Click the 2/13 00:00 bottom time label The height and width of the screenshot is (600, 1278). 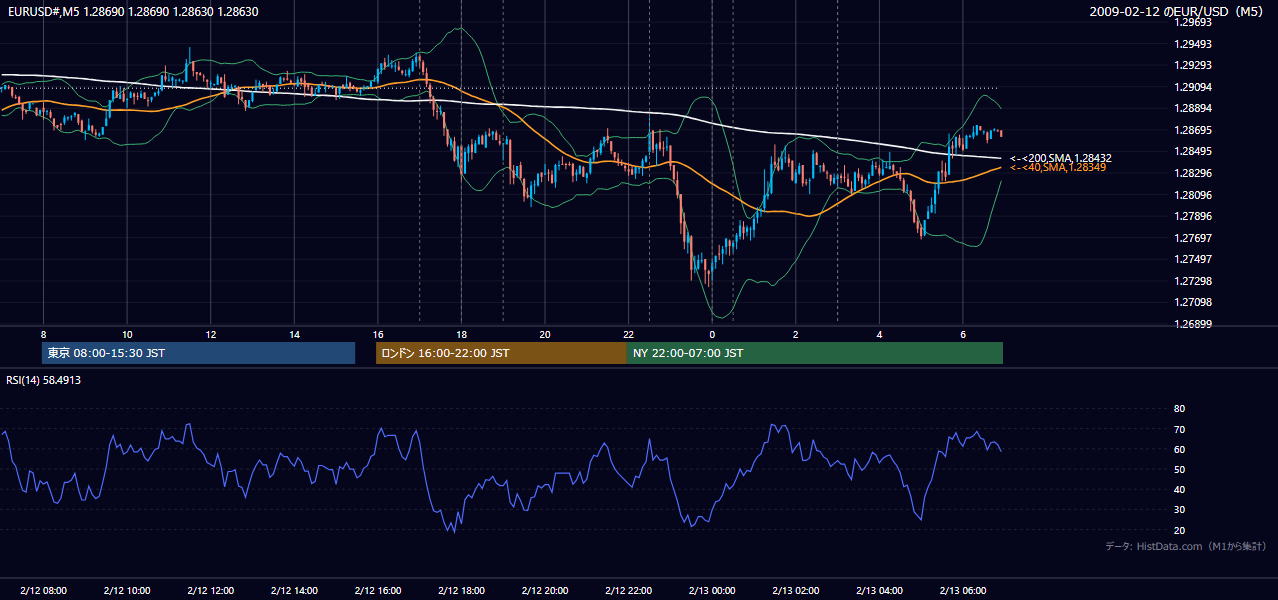coord(712,591)
